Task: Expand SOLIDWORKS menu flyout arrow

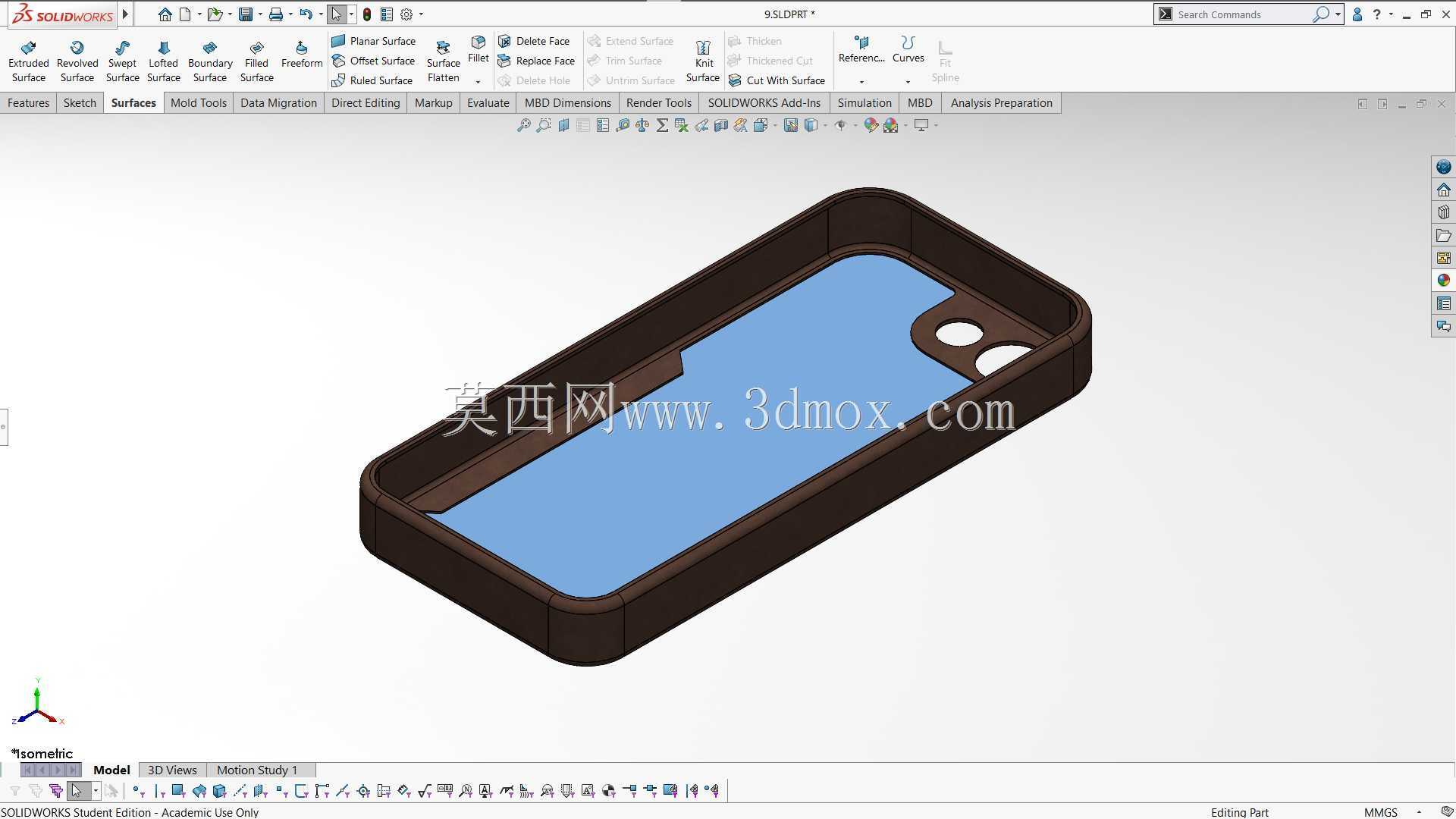Action: (125, 14)
